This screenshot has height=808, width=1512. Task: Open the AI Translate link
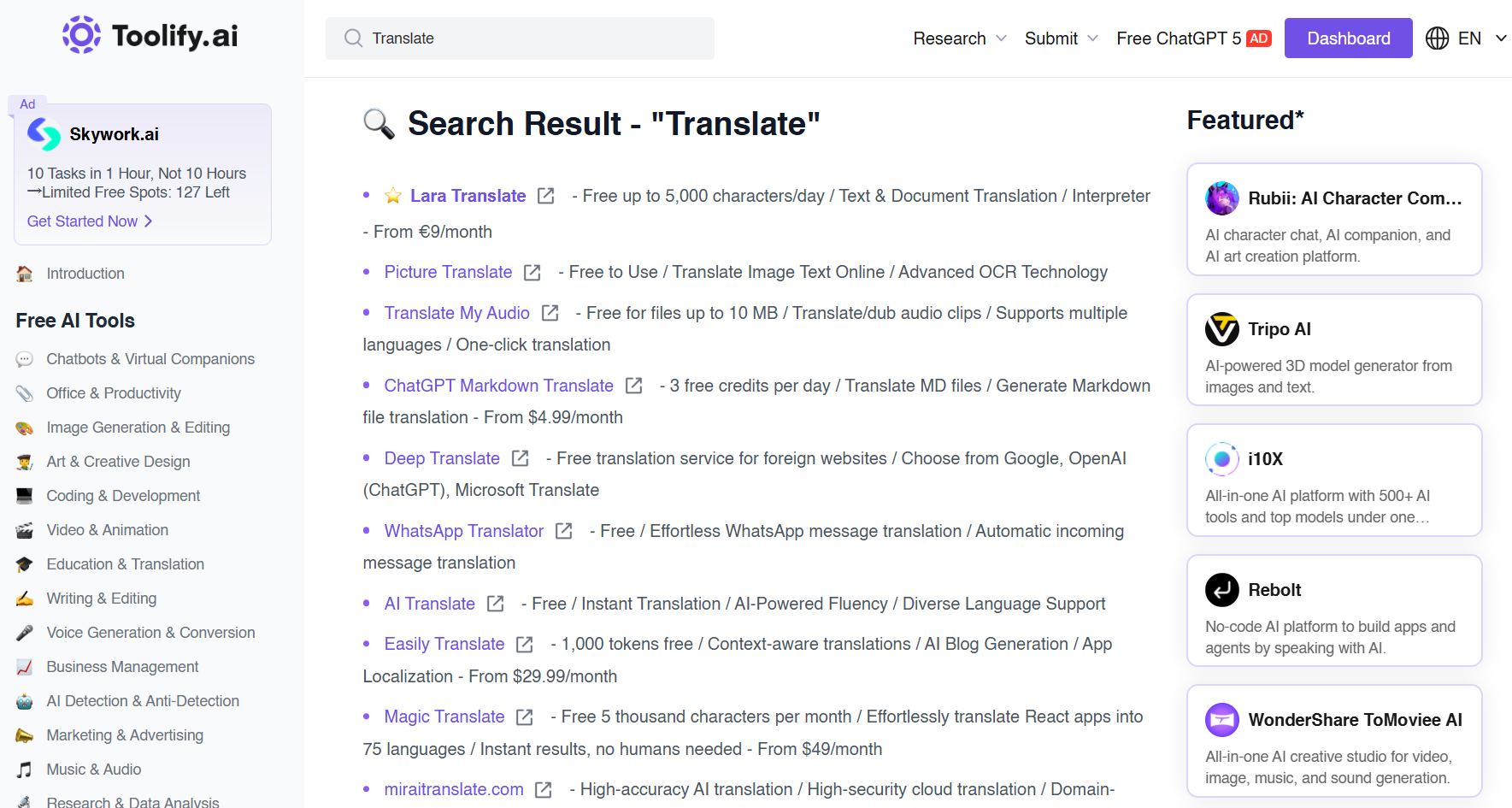pos(430,604)
